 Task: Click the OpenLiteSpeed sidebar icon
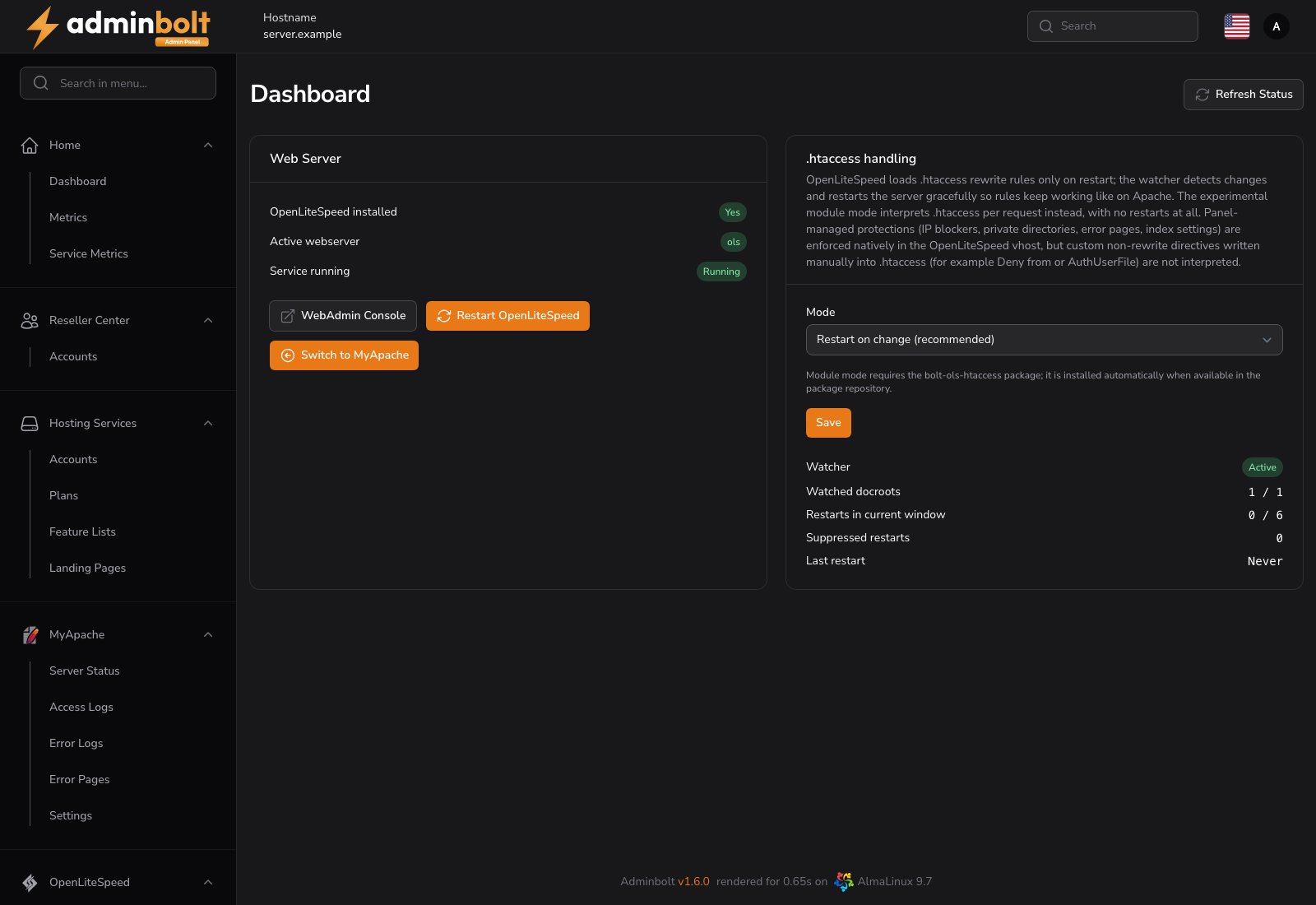pyautogui.click(x=30, y=883)
